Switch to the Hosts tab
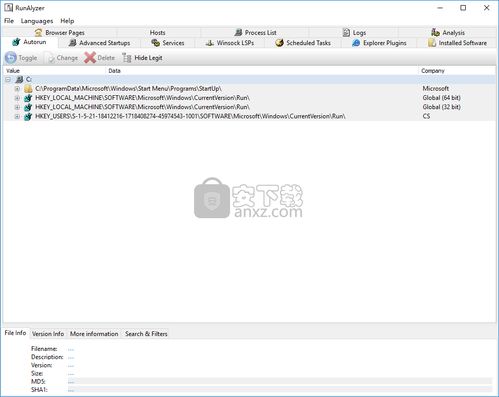The width and height of the screenshot is (499, 397). pyautogui.click(x=157, y=32)
